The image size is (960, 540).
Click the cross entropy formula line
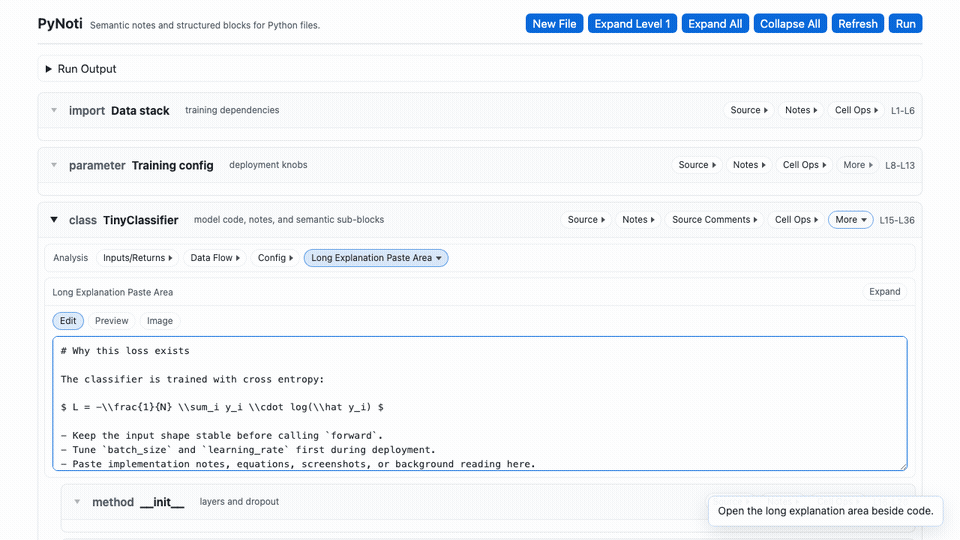[222, 407]
